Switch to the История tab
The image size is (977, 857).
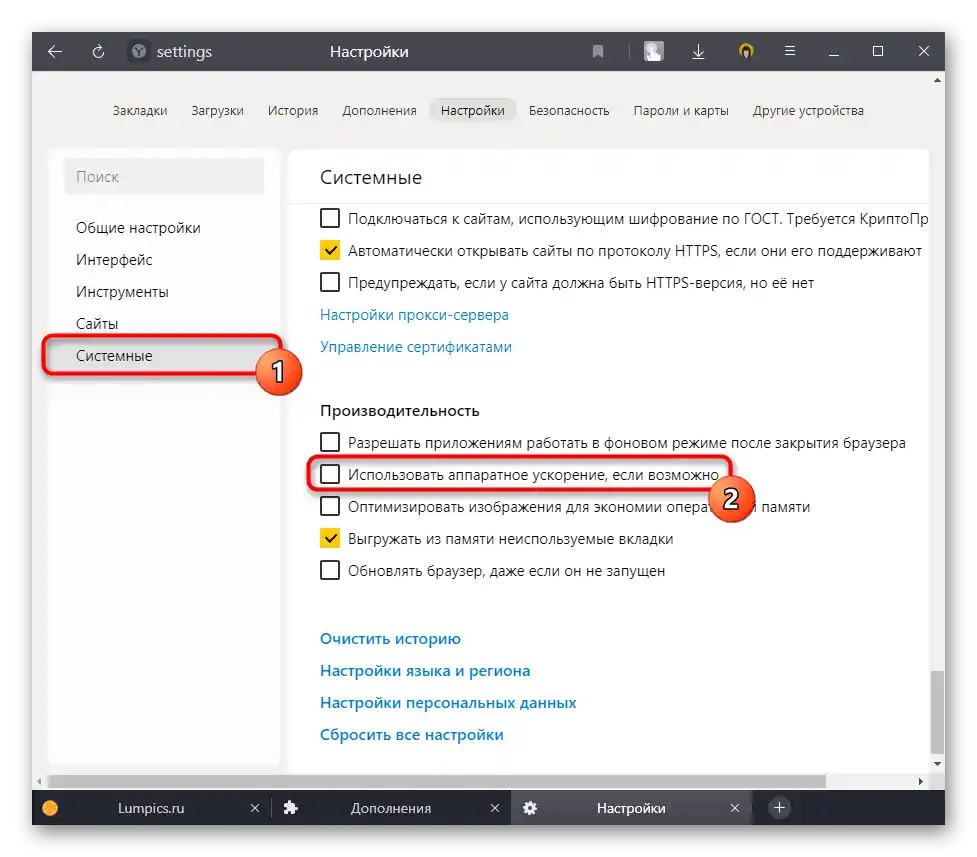(x=292, y=110)
